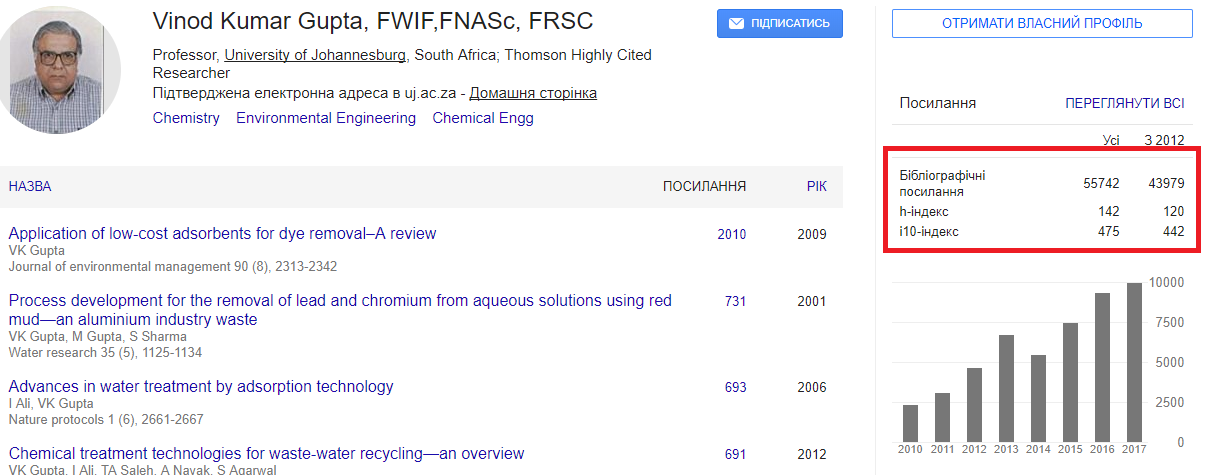Click the ОТРИМАТИ ВЛАСНИЙ ПРОФІЛЬ button
The height and width of the screenshot is (475, 1213).
[1042, 23]
